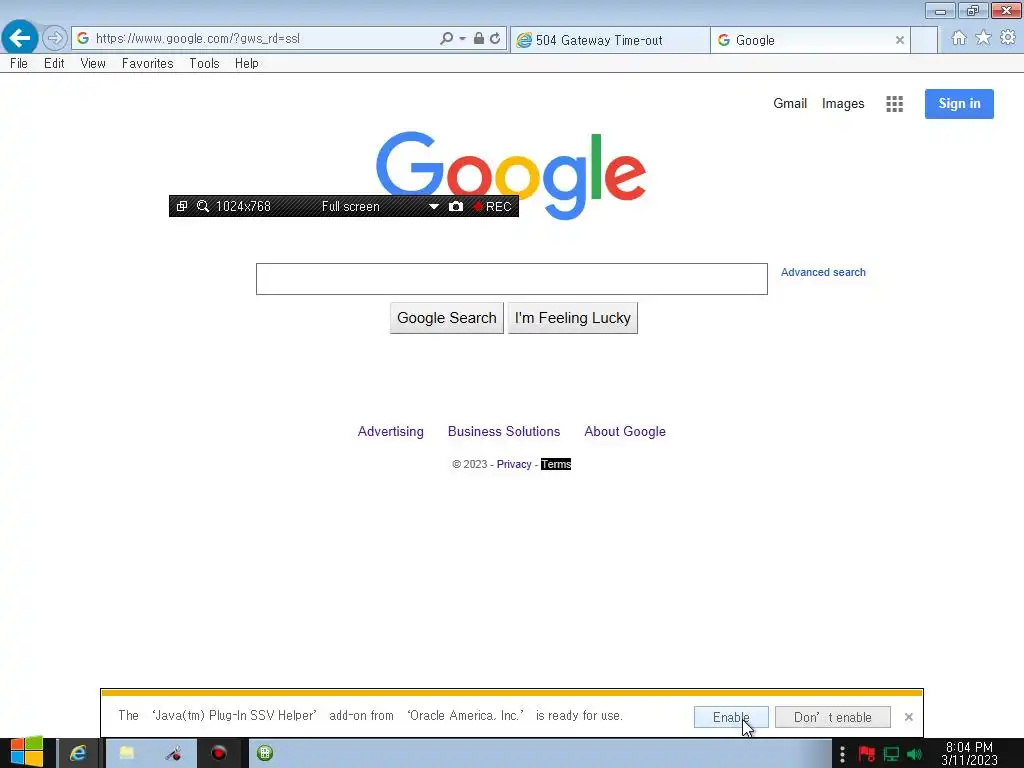Open a new blank tab
The width and height of the screenshot is (1024, 768).
pos(924,40)
